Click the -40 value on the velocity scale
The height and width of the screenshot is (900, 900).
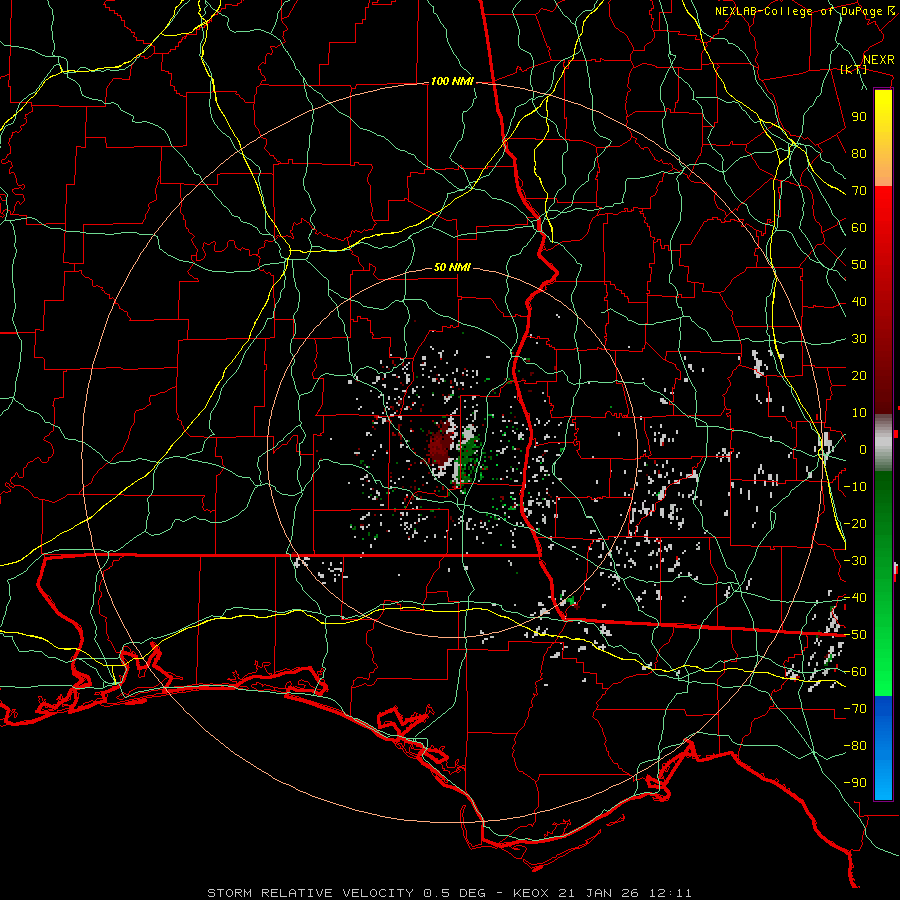coord(855,598)
